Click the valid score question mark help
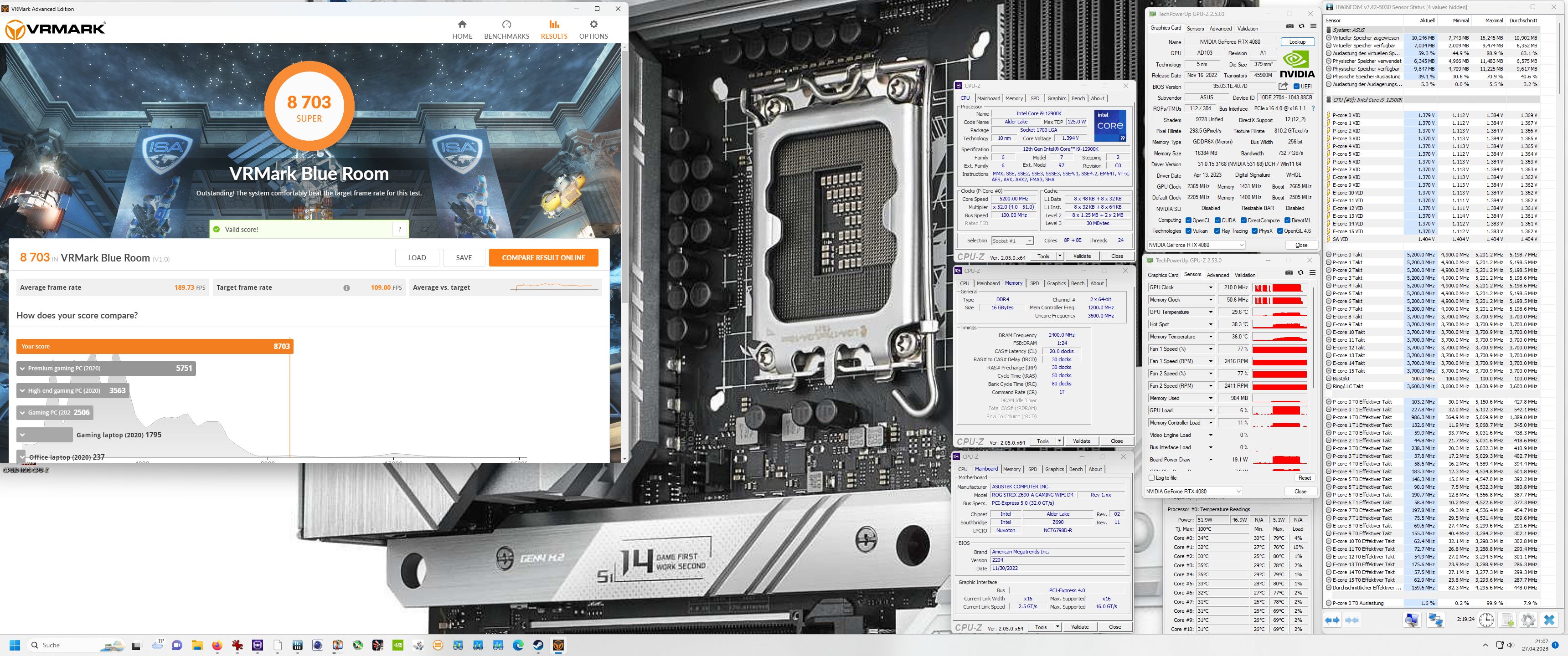The height and width of the screenshot is (656, 1568). click(400, 230)
